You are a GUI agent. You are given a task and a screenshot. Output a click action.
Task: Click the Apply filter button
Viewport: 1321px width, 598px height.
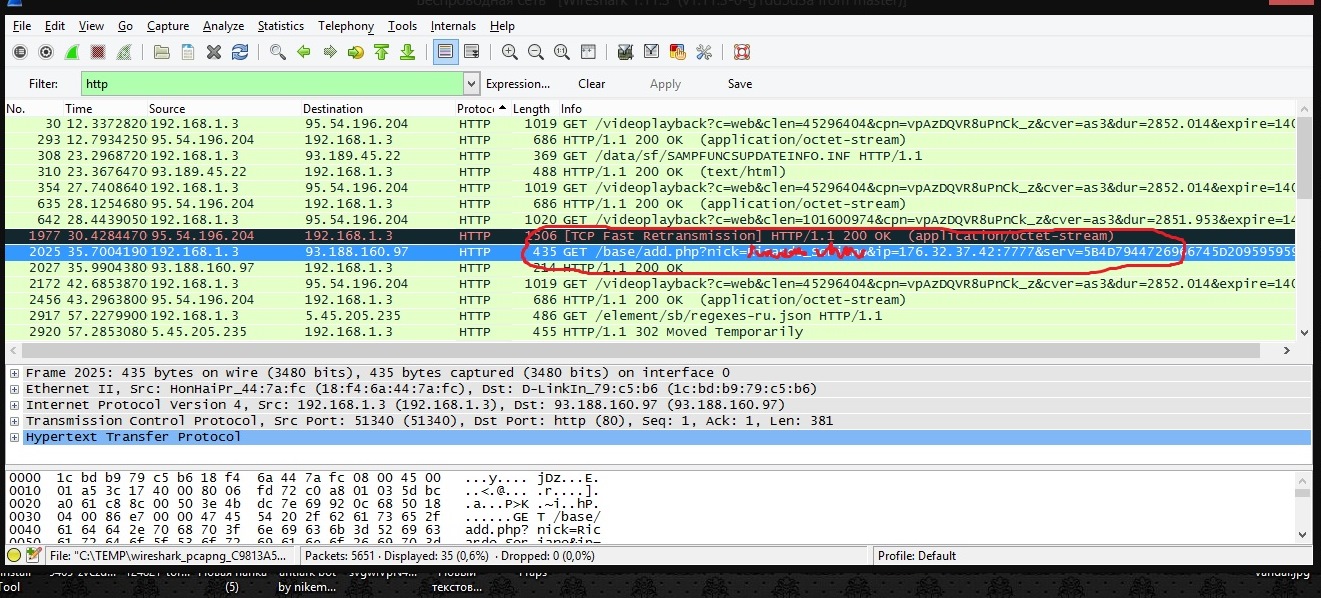665,84
